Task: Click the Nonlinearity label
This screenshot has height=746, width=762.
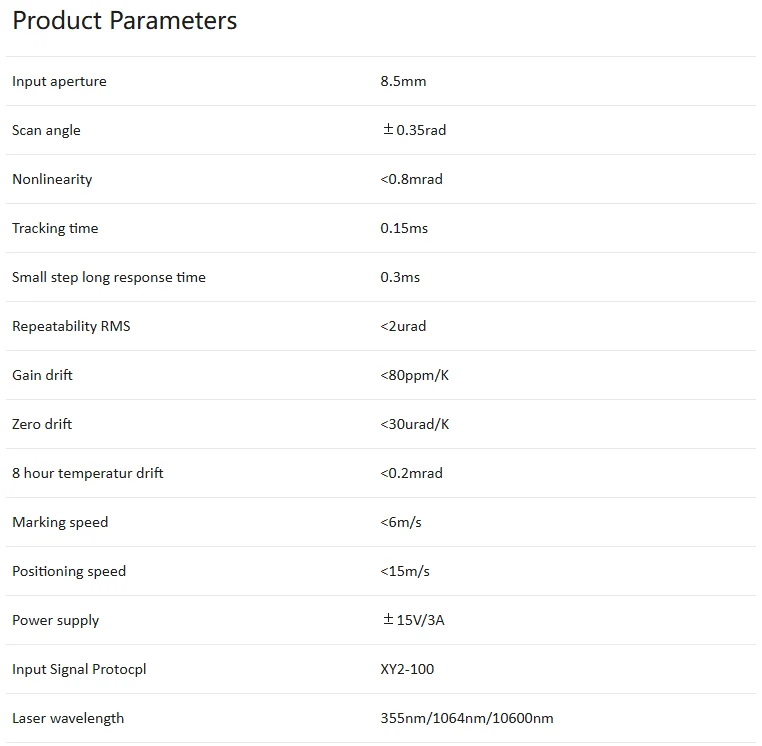Action: (x=52, y=179)
